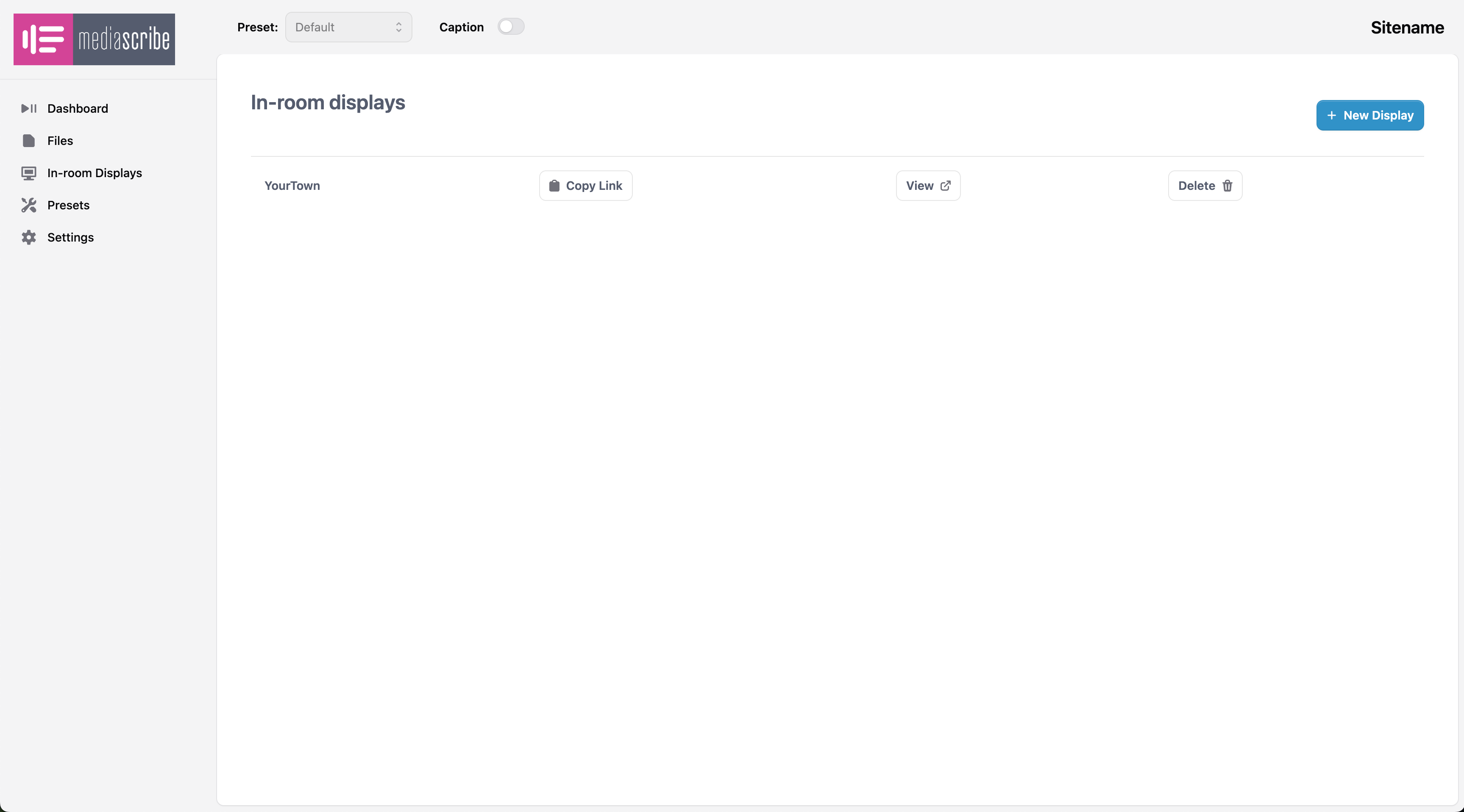
Task: Click the Presets wrench icon
Action: click(x=28, y=205)
